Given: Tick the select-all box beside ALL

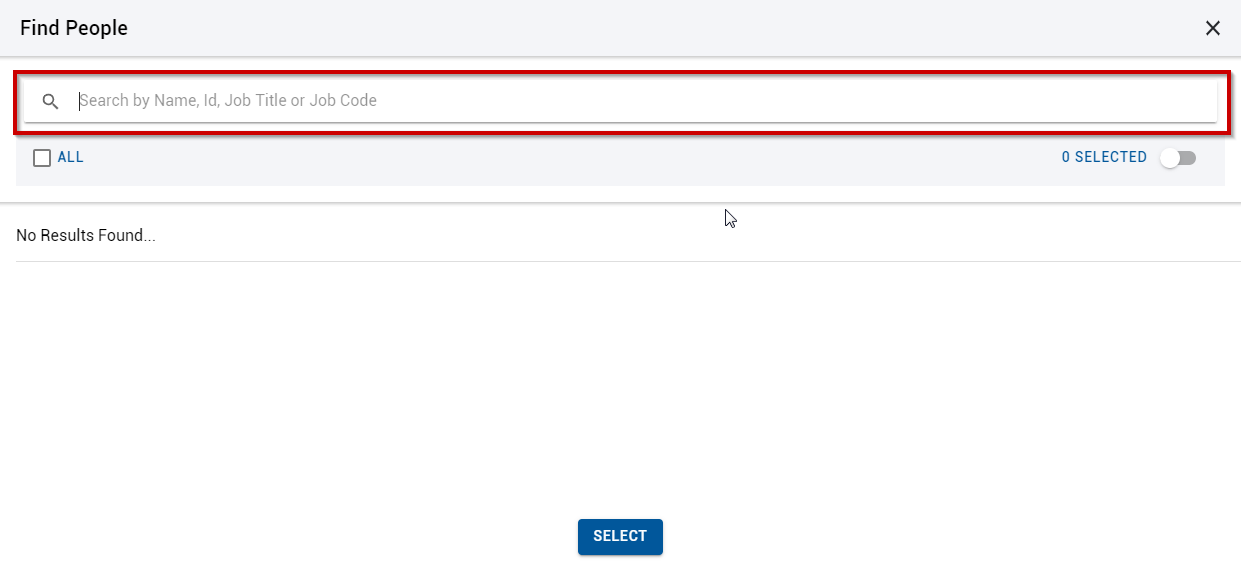Looking at the screenshot, I should click(42, 157).
